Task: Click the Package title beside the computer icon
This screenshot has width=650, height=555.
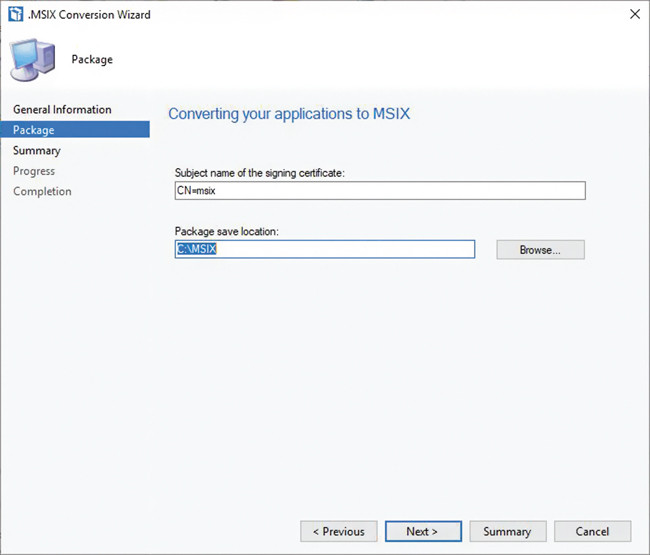Action: (x=92, y=60)
